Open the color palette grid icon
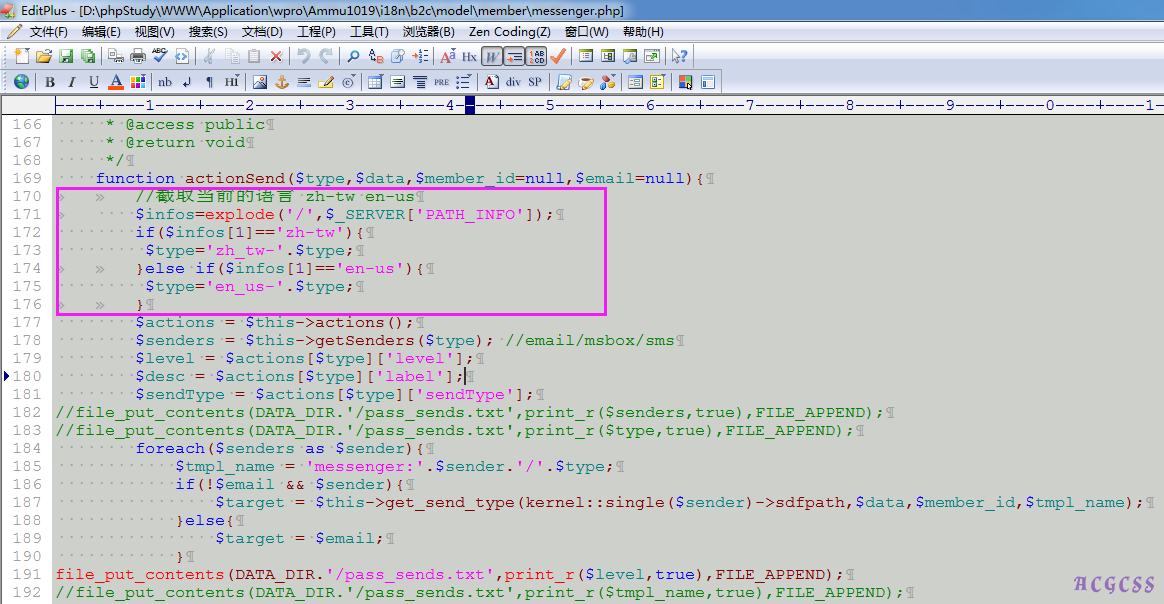Viewport: 1164px width, 604px height. tap(138, 82)
